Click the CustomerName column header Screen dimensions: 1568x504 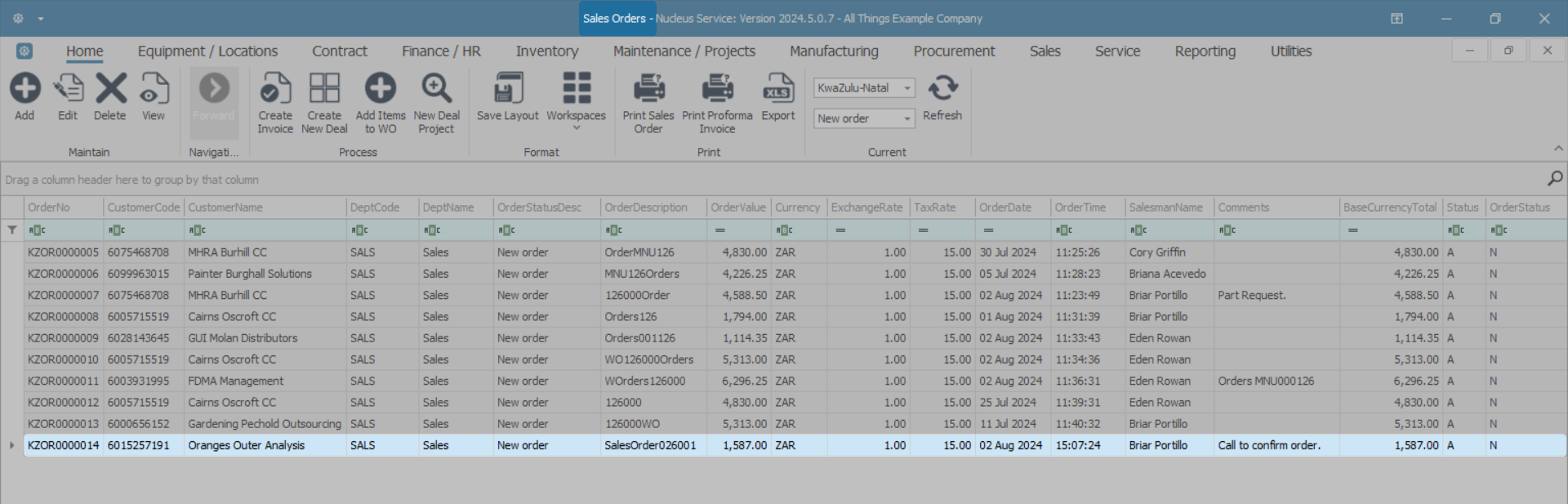click(x=225, y=207)
